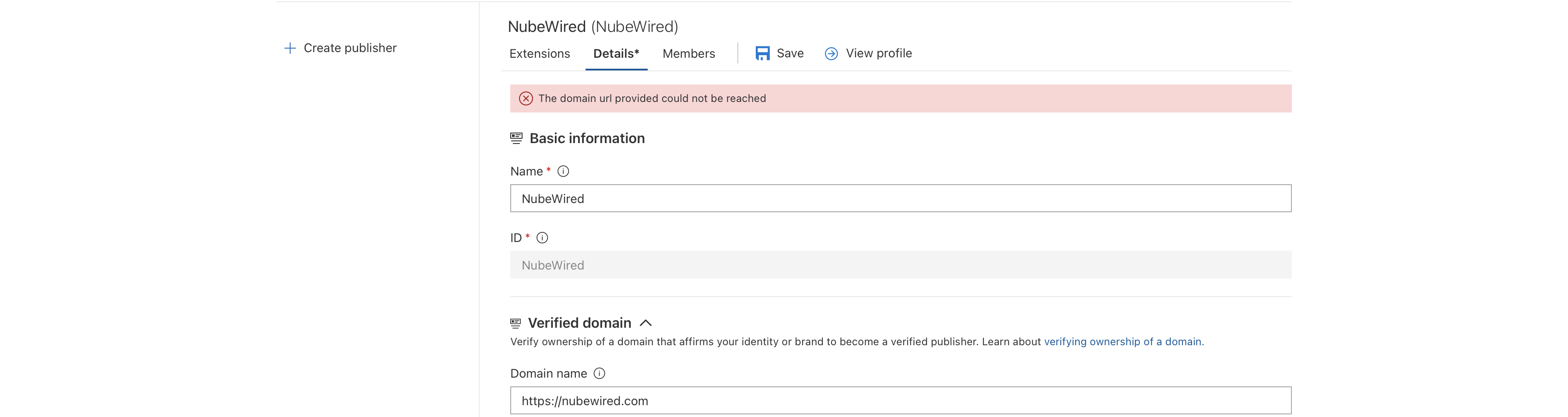Screen dimensions: 1568x417
Task: Click the Verified domain section icon
Action: tap(516, 322)
